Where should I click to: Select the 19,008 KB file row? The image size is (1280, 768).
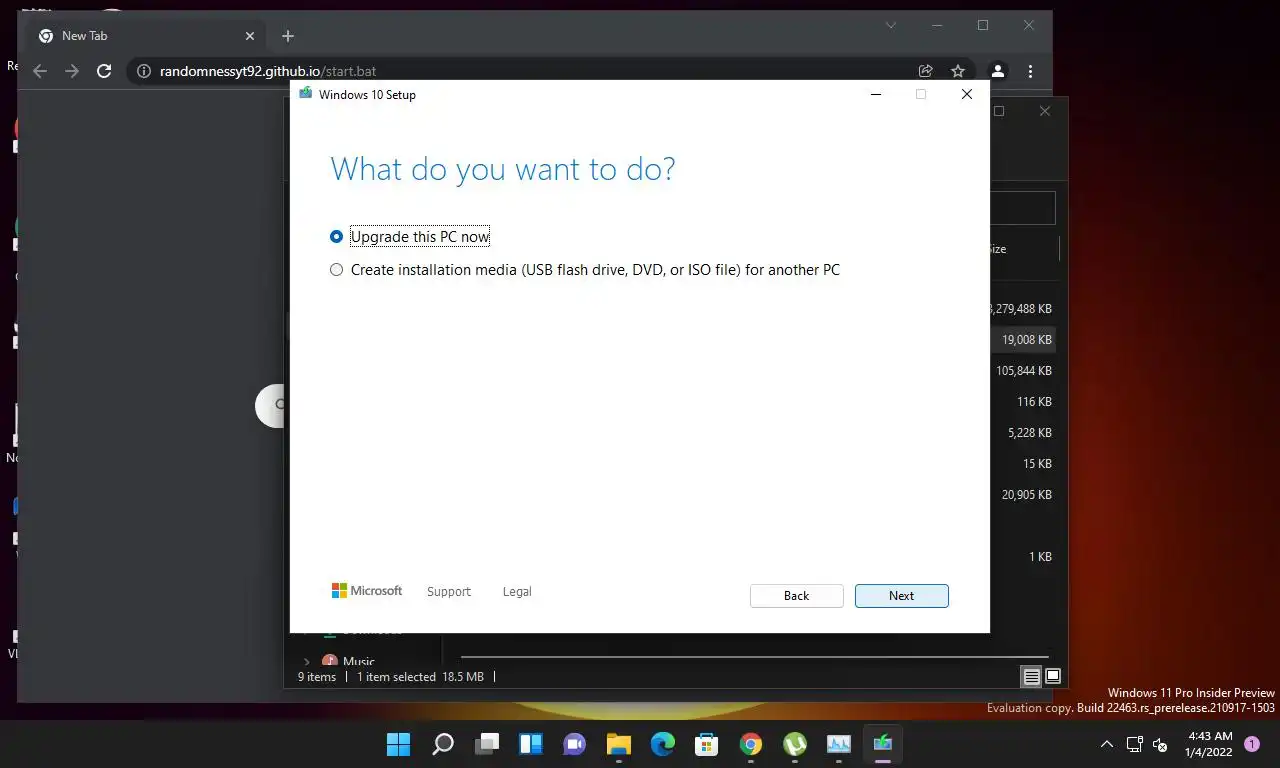(x=1022, y=340)
